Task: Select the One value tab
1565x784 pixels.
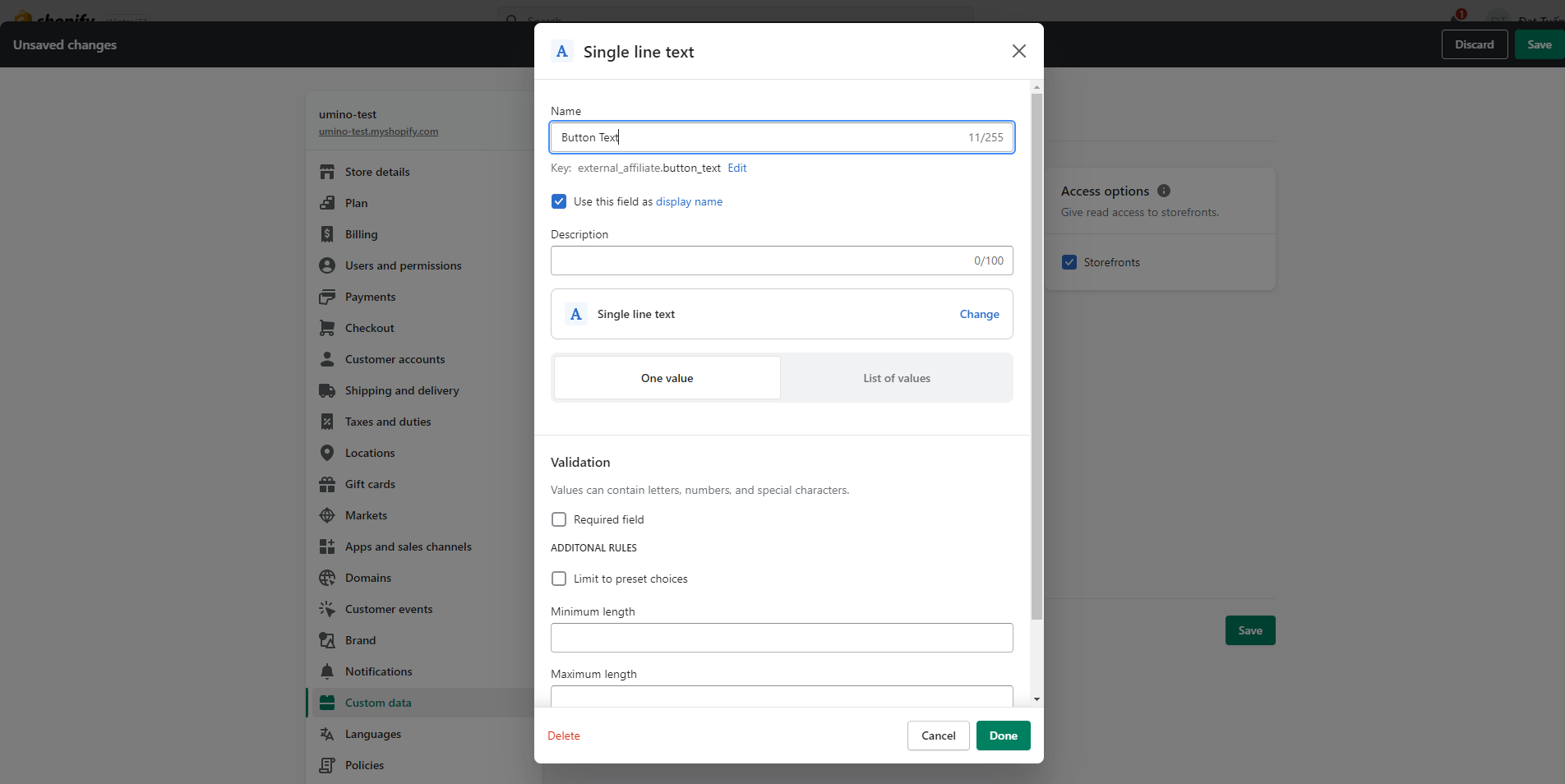Action: [x=667, y=378]
